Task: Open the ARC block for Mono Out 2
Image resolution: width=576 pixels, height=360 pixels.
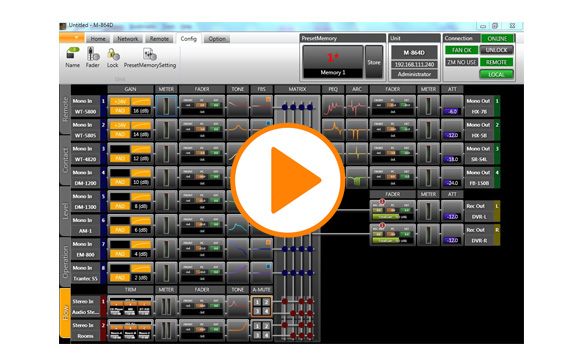Action: pos(357,130)
